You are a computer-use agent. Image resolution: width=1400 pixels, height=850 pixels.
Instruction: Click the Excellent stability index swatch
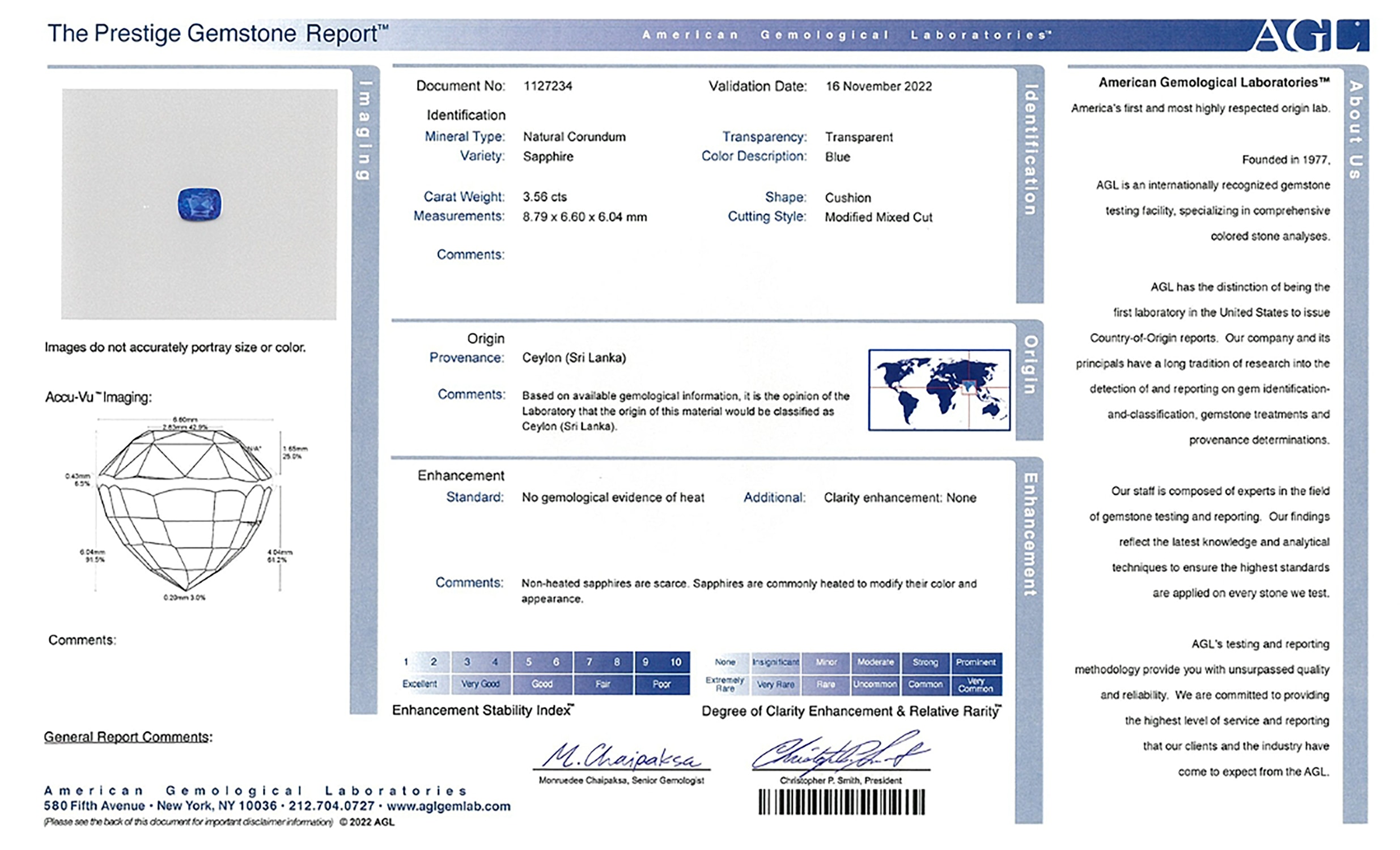click(420, 684)
